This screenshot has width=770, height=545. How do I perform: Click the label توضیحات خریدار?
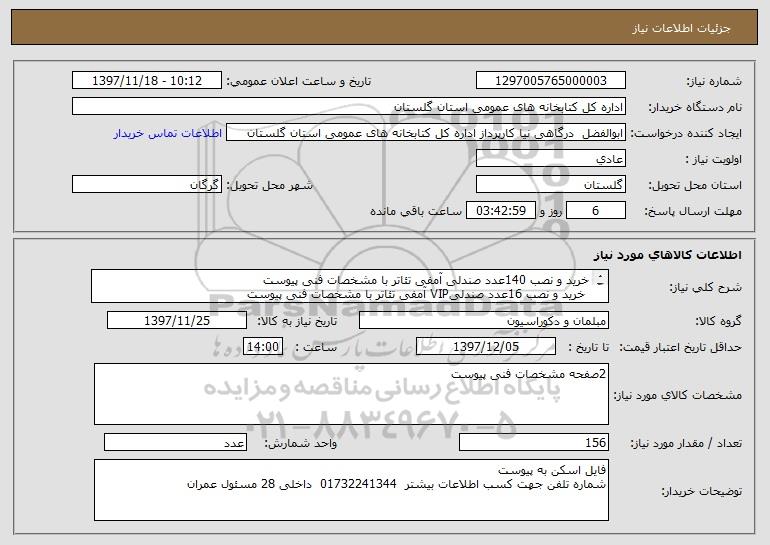coord(702,491)
